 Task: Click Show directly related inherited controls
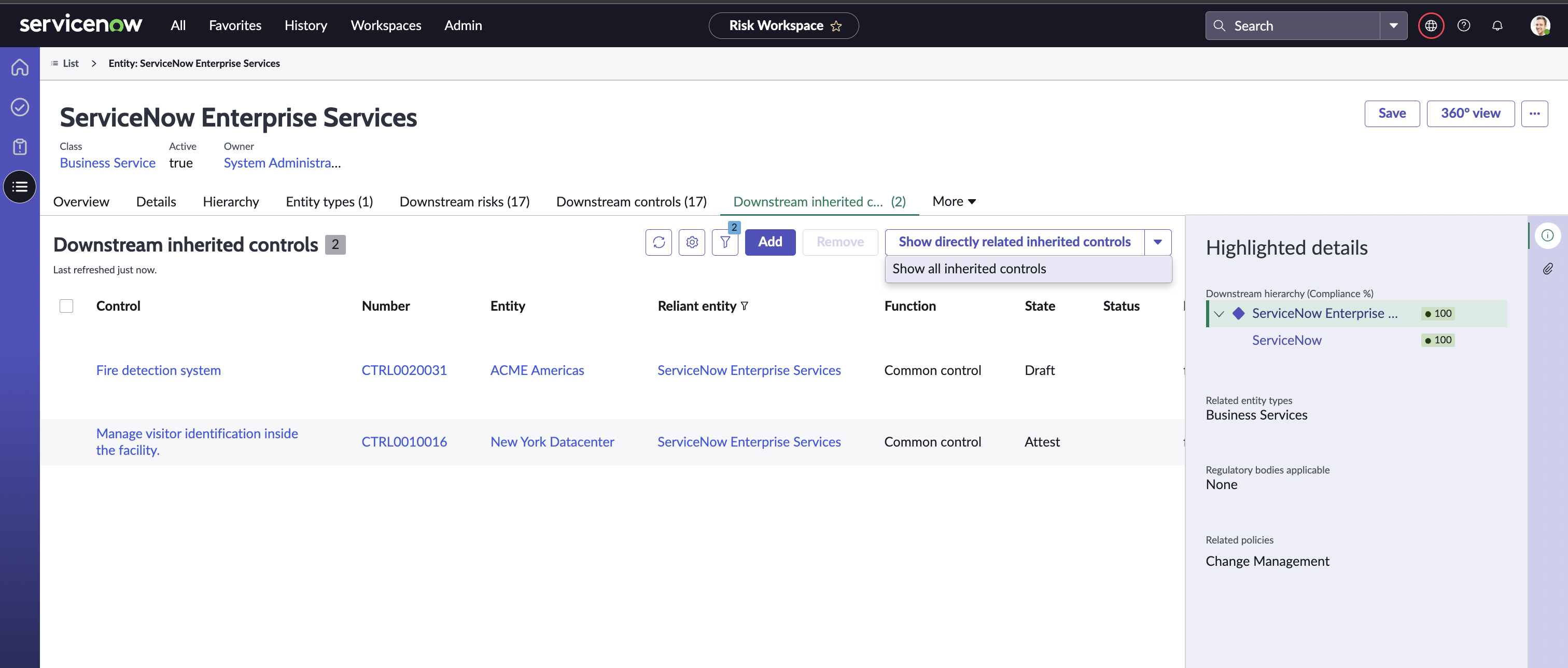pos(1015,242)
